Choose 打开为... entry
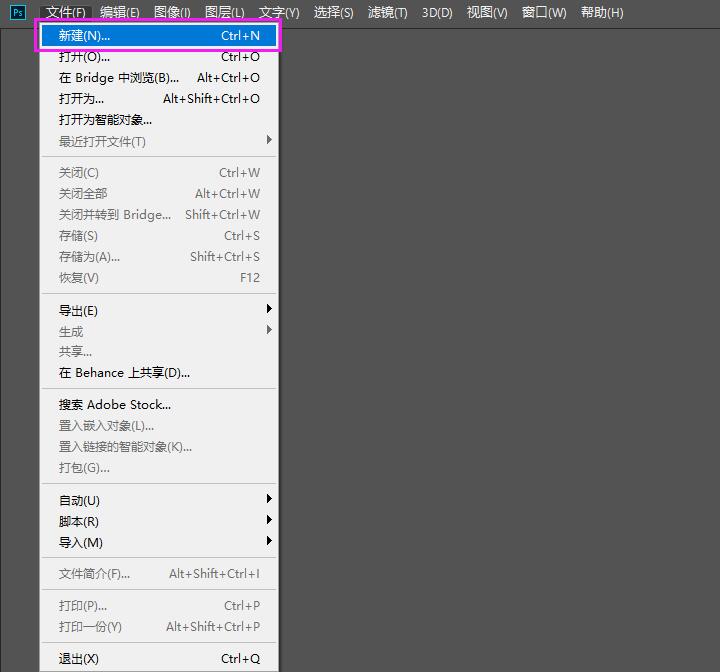The image size is (720, 672). tap(159, 99)
